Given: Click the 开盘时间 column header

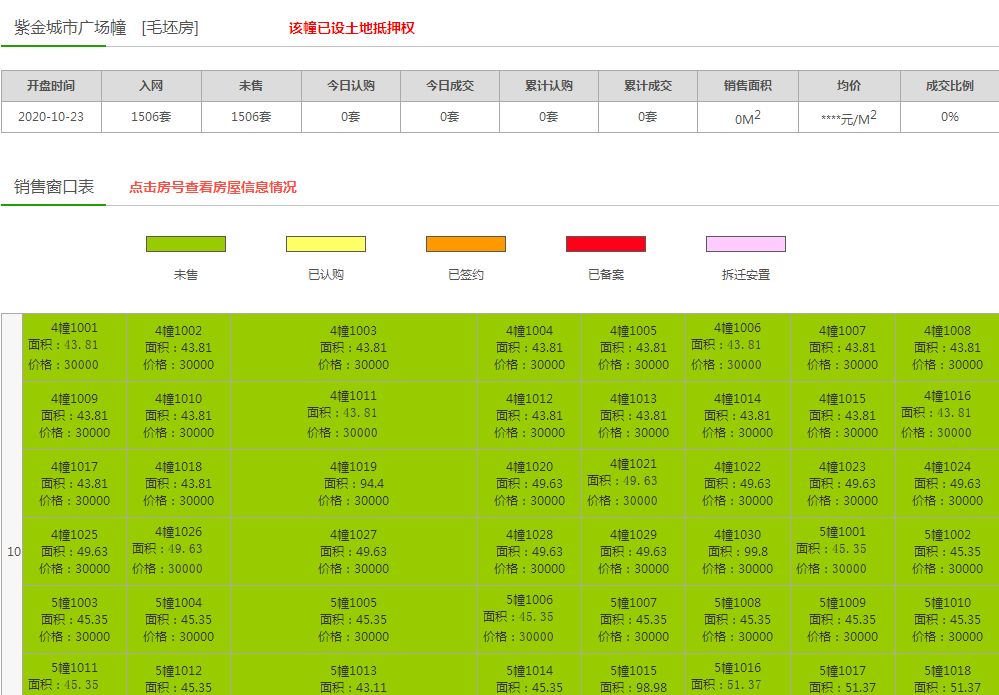Looking at the screenshot, I should pyautogui.click(x=51, y=86).
